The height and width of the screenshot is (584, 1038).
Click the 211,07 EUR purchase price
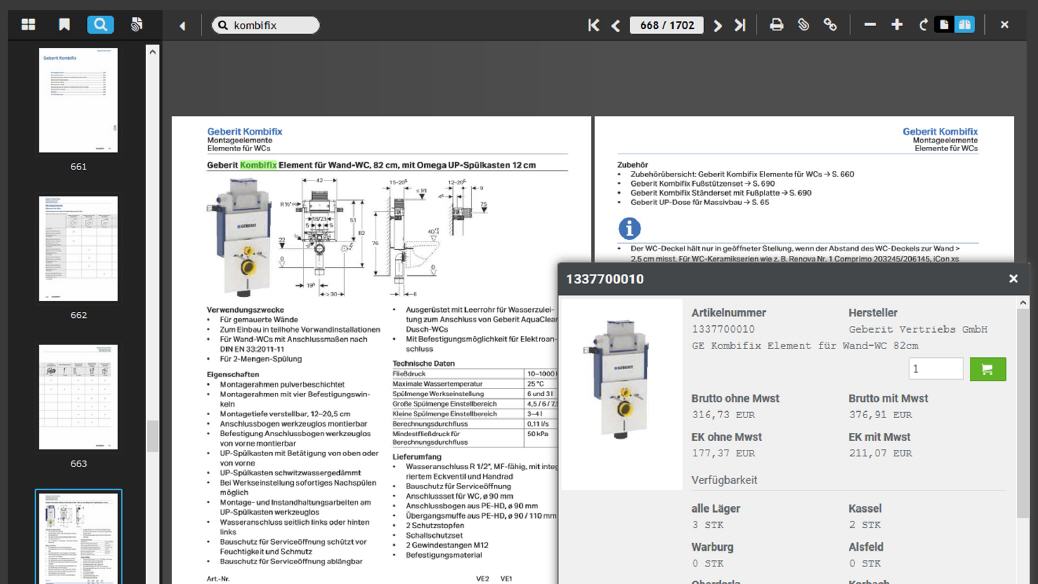[x=880, y=453]
